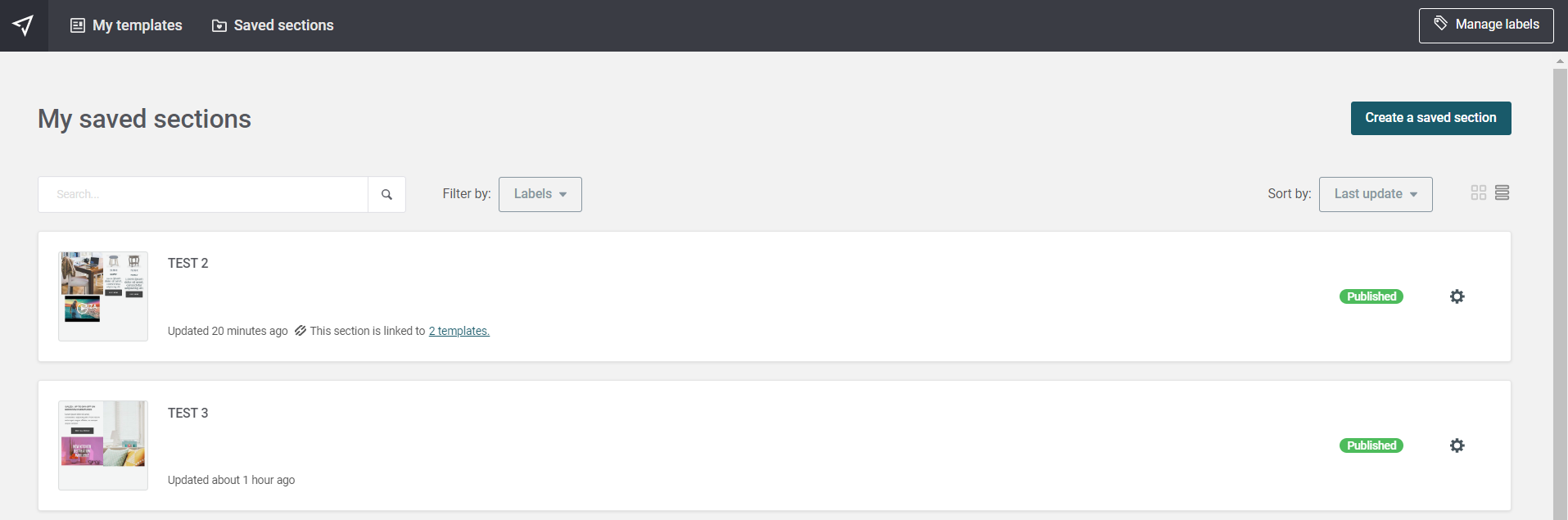Click the paper plane logo icon

pyautogui.click(x=24, y=25)
